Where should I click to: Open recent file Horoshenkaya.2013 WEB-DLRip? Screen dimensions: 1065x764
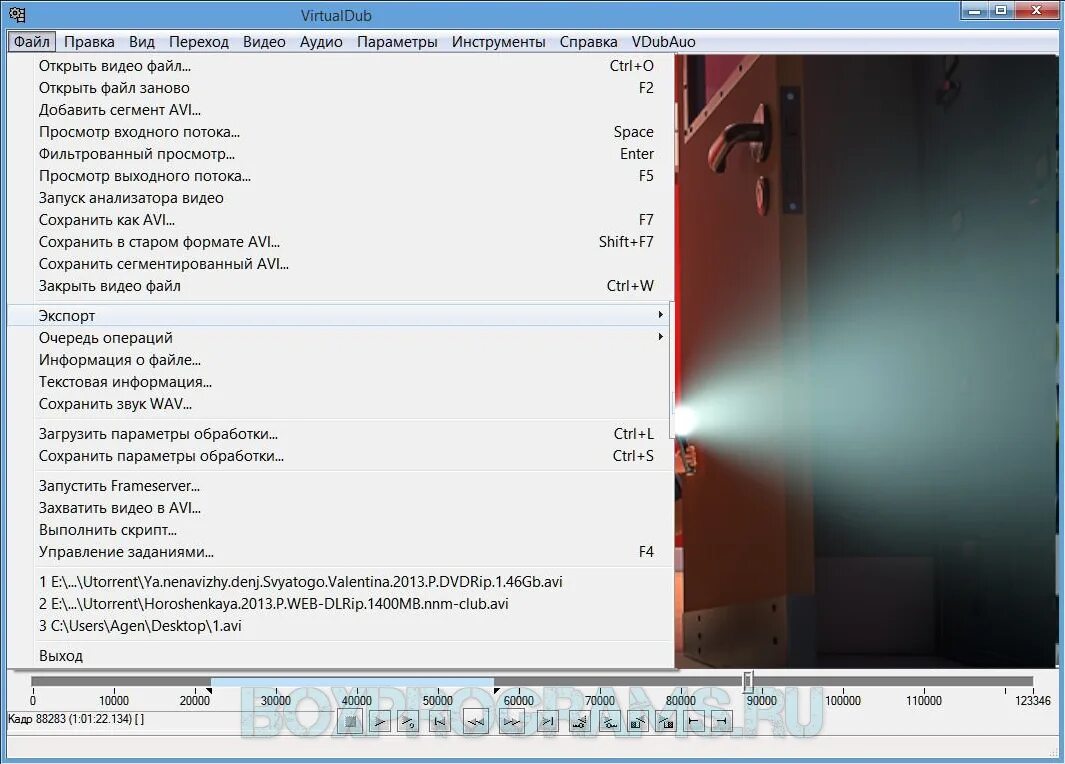click(338, 604)
